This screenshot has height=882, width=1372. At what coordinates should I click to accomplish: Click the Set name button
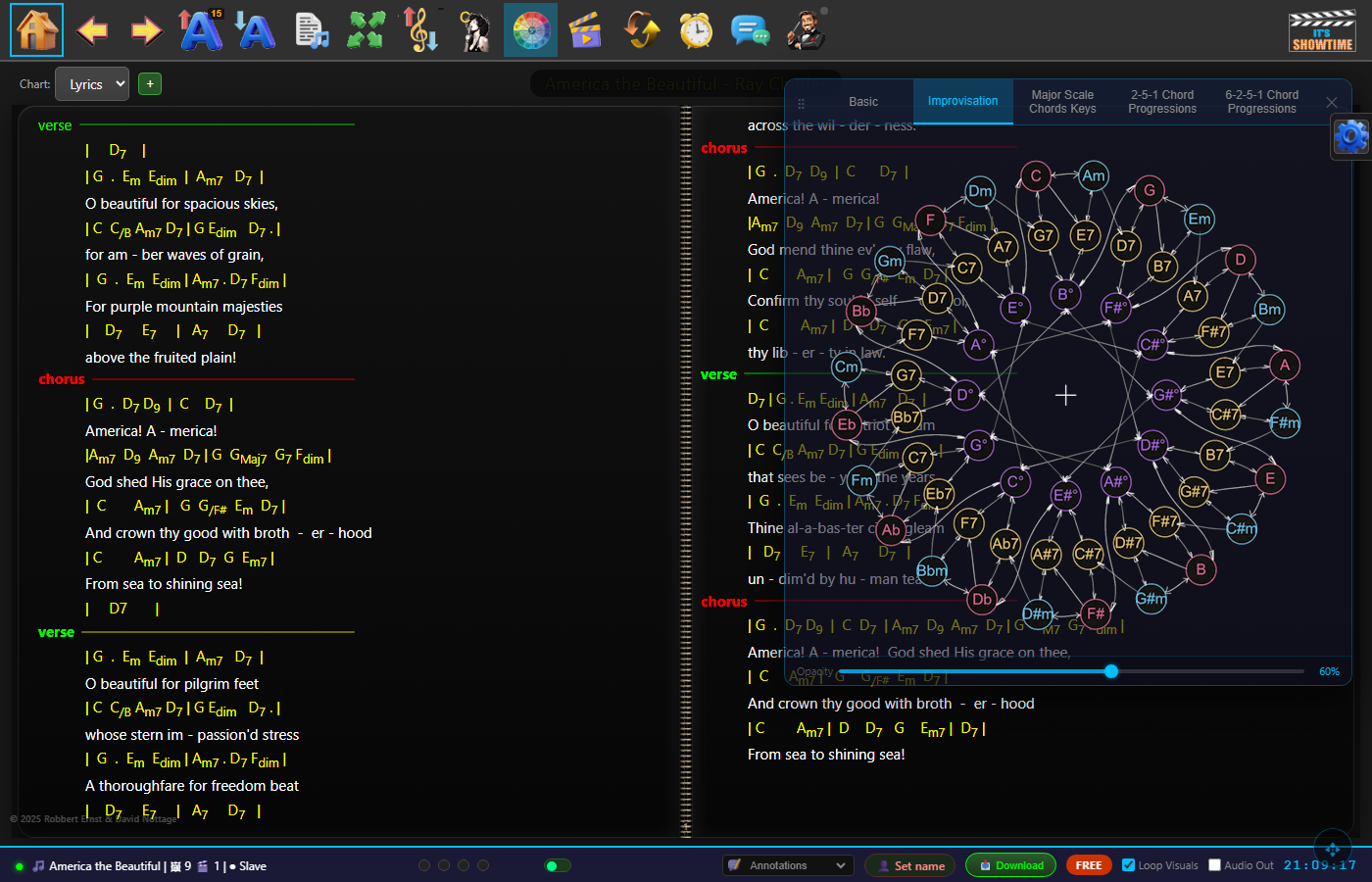(909, 865)
